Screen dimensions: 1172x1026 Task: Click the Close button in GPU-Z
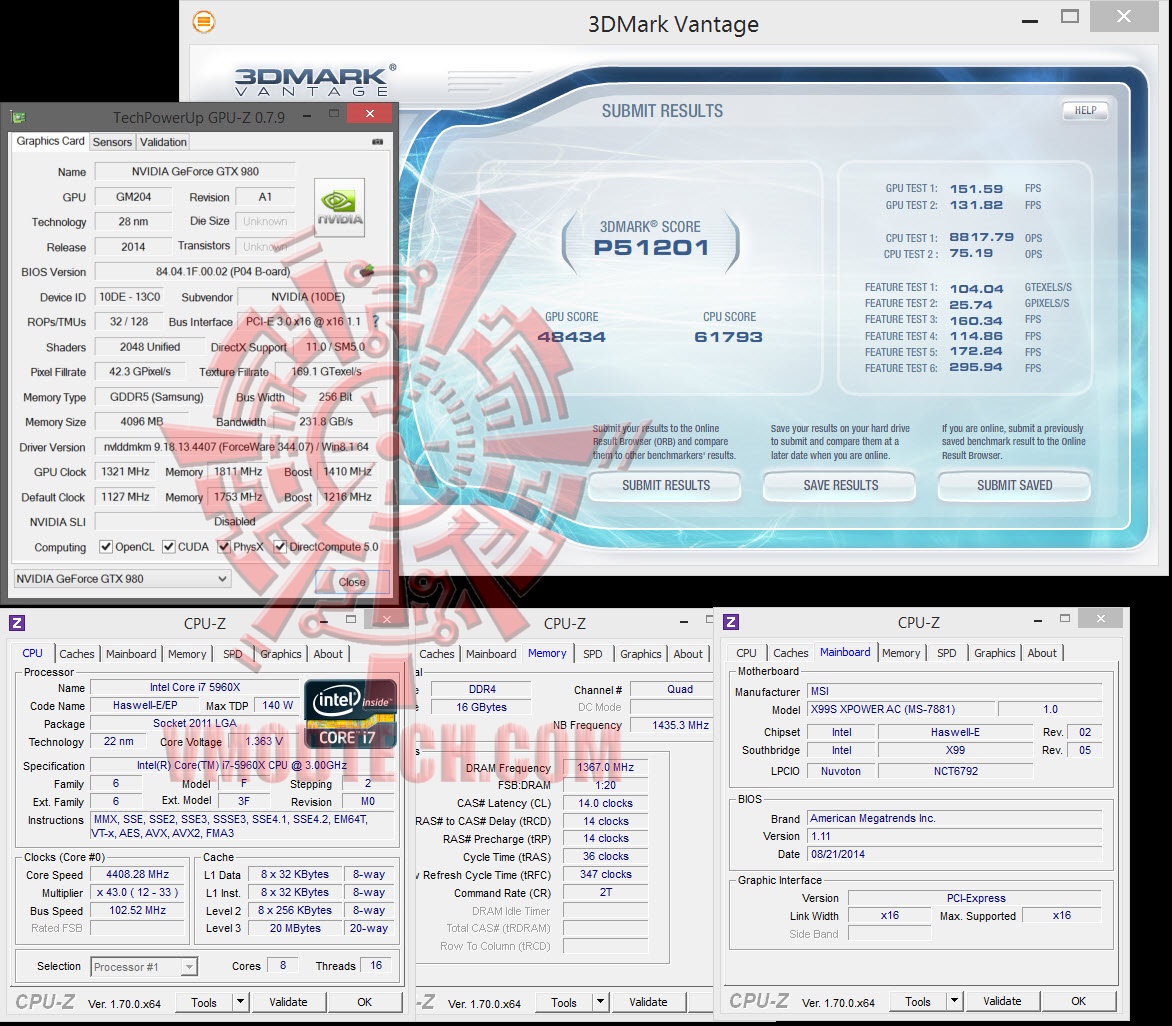click(352, 581)
